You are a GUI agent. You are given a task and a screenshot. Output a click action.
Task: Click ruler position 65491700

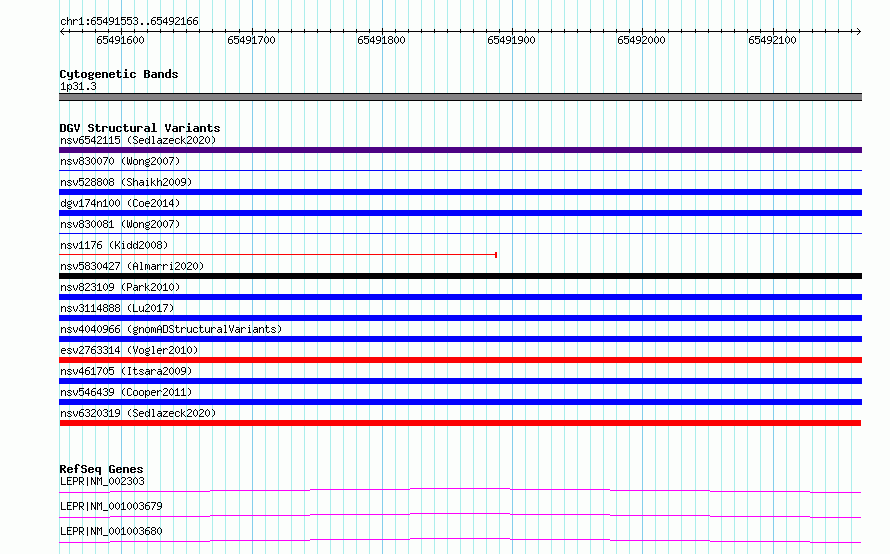[x=251, y=40]
